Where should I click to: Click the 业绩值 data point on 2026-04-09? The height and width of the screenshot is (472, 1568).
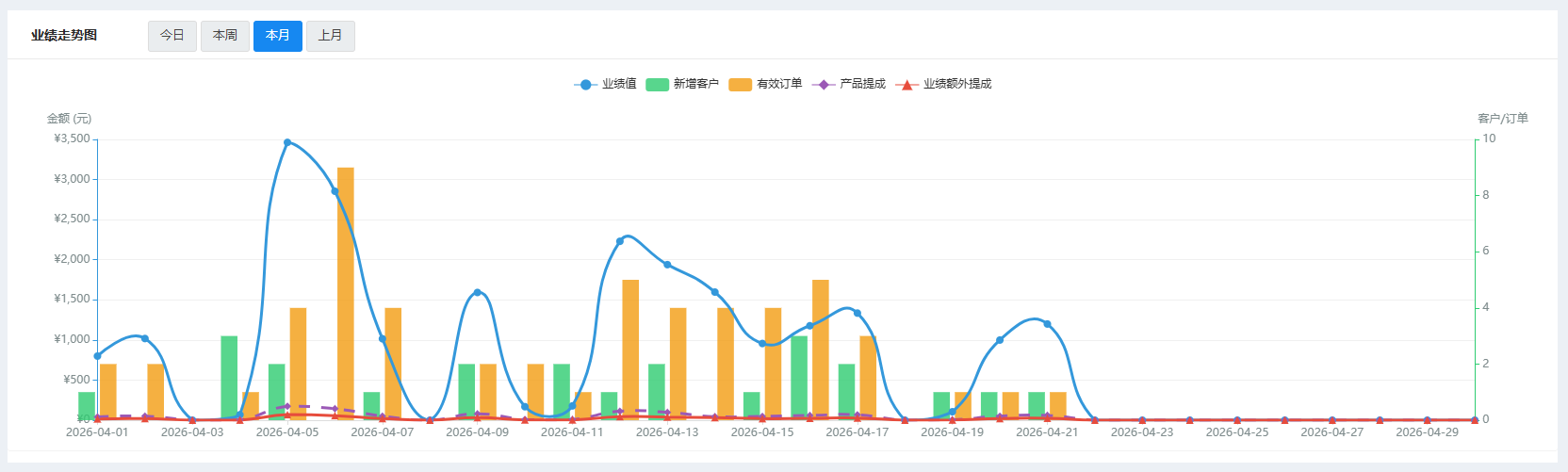tap(477, 292)
